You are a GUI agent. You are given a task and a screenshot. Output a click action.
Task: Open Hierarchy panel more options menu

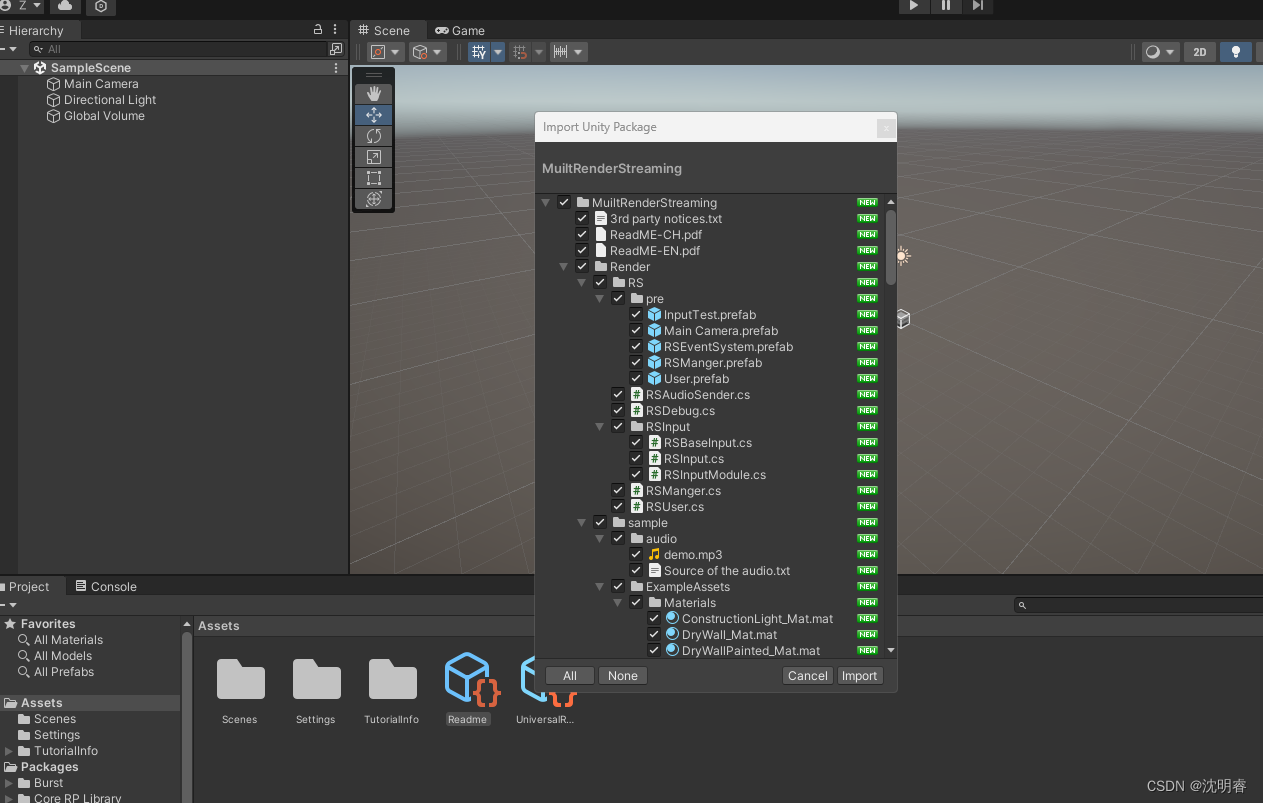(x=335, y=30)
